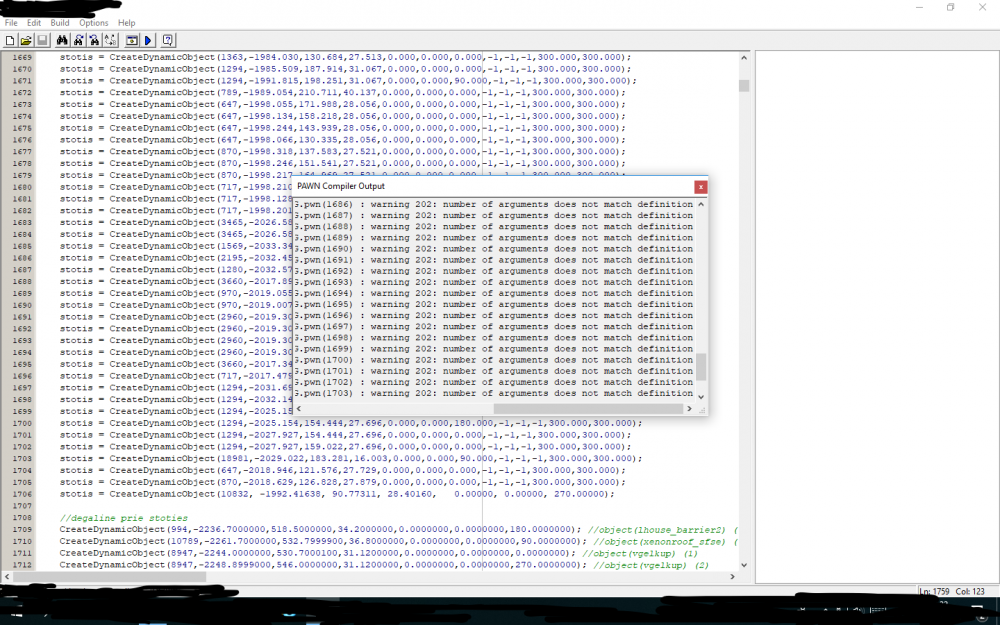Click the compiler output scroll-right arrow
Viewport: 1000px width, 625px height.
[x=689, y=409]
